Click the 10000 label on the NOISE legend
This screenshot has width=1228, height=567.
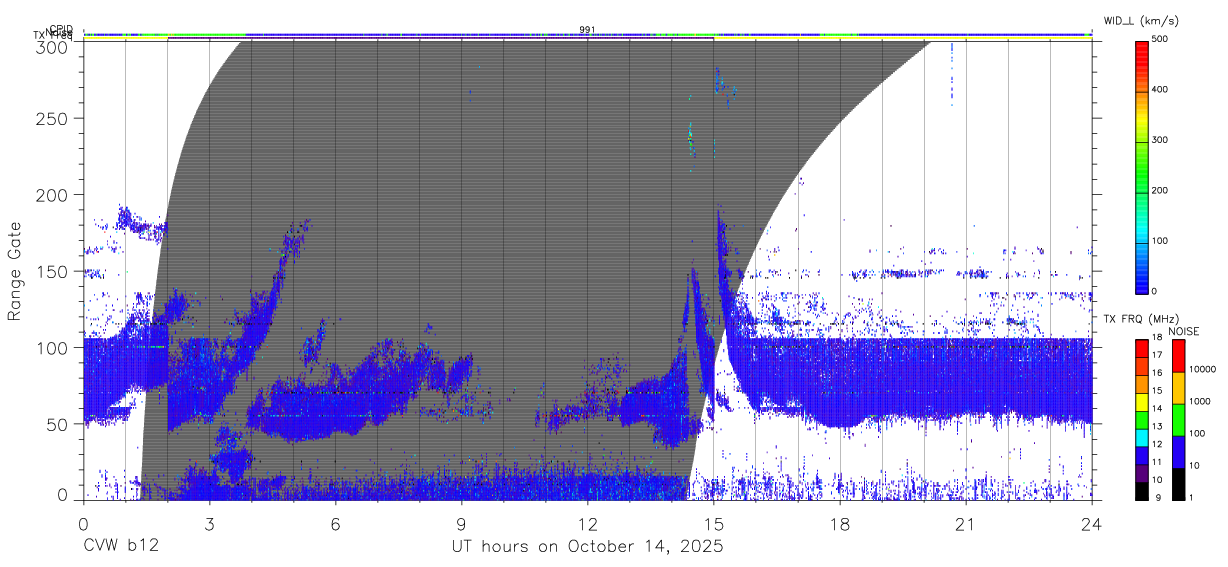coord(1203,370)
